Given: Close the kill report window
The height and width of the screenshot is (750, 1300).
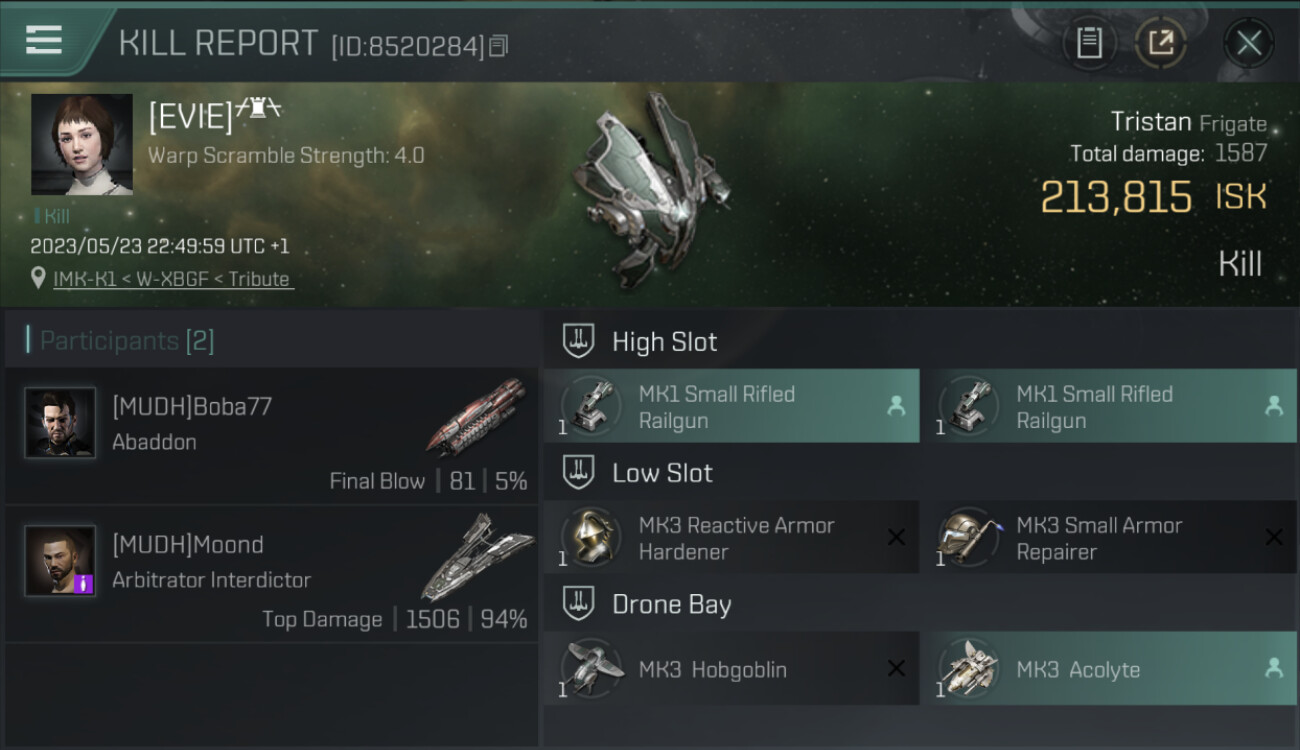Looking at the screenshot, I should [1249, 43].
